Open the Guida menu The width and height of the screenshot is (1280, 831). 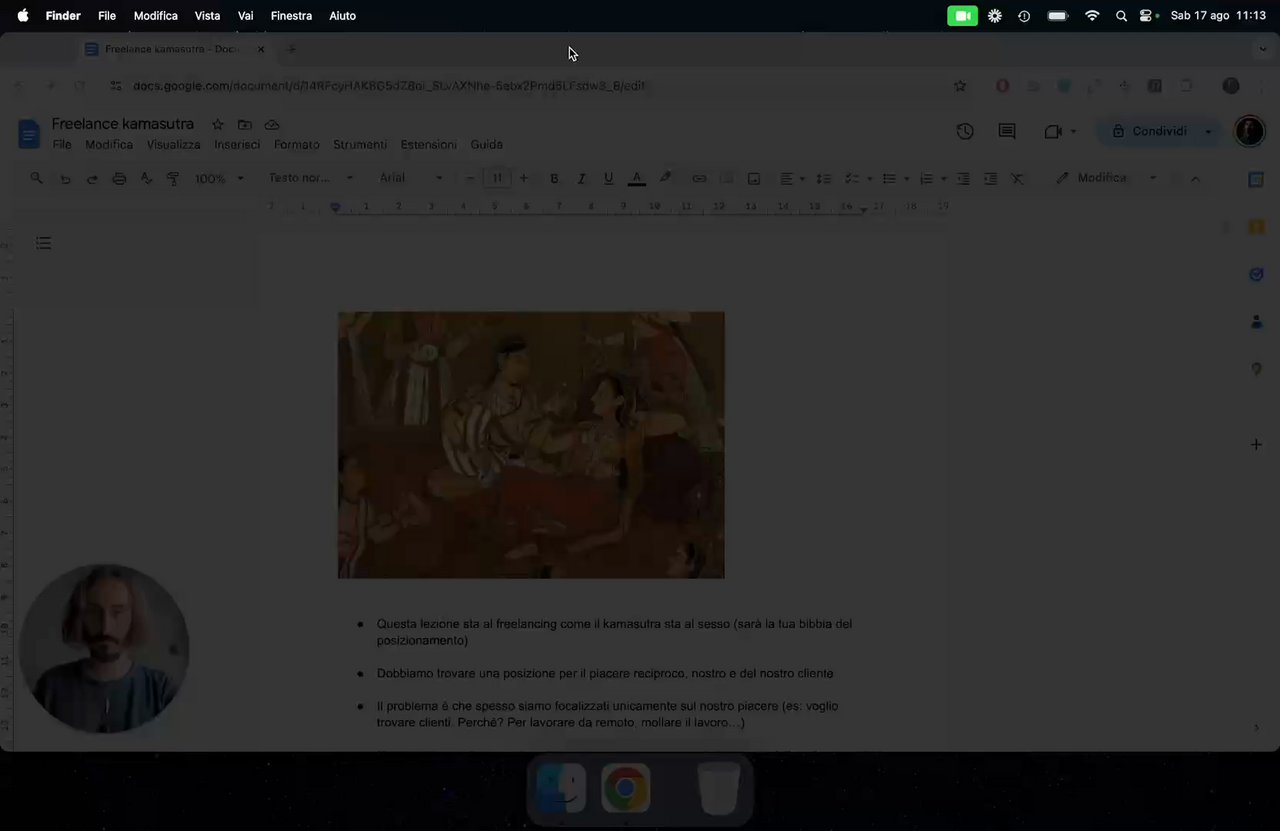(487, 145)
